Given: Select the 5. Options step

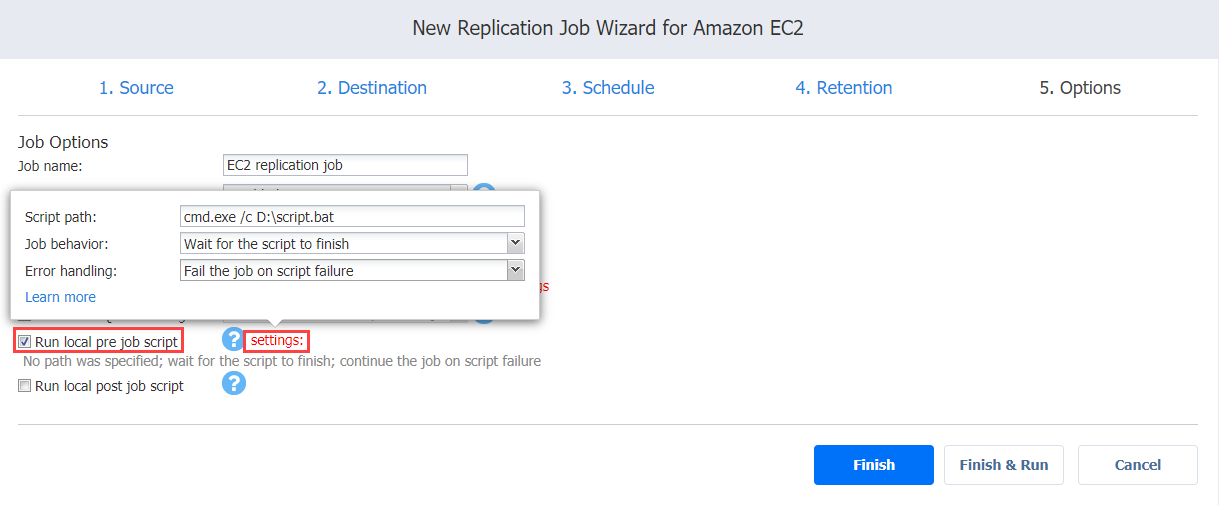Looking at the screenshot, I should [x=1080, y=88].
